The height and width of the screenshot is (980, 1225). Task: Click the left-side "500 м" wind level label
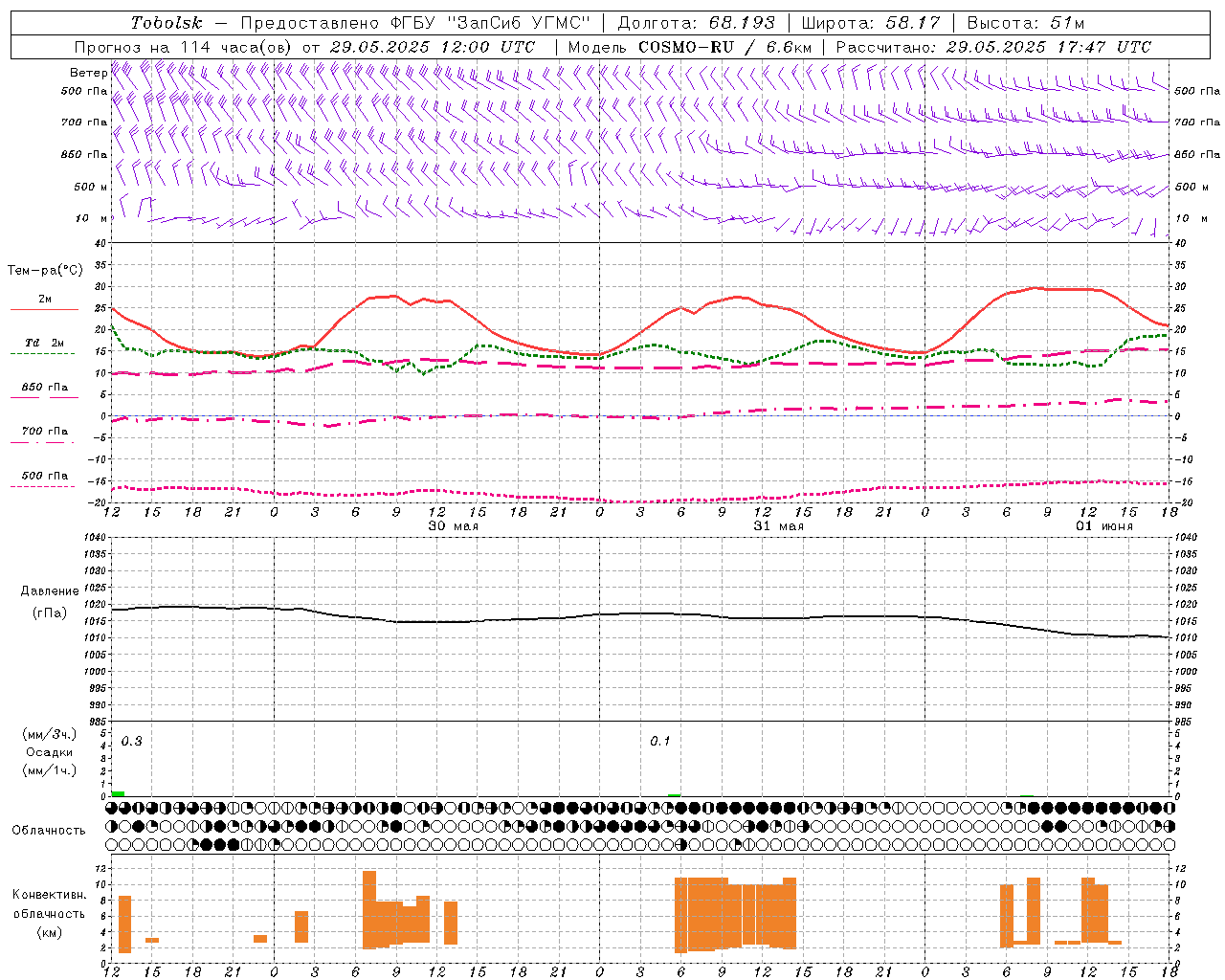[91, 187]
